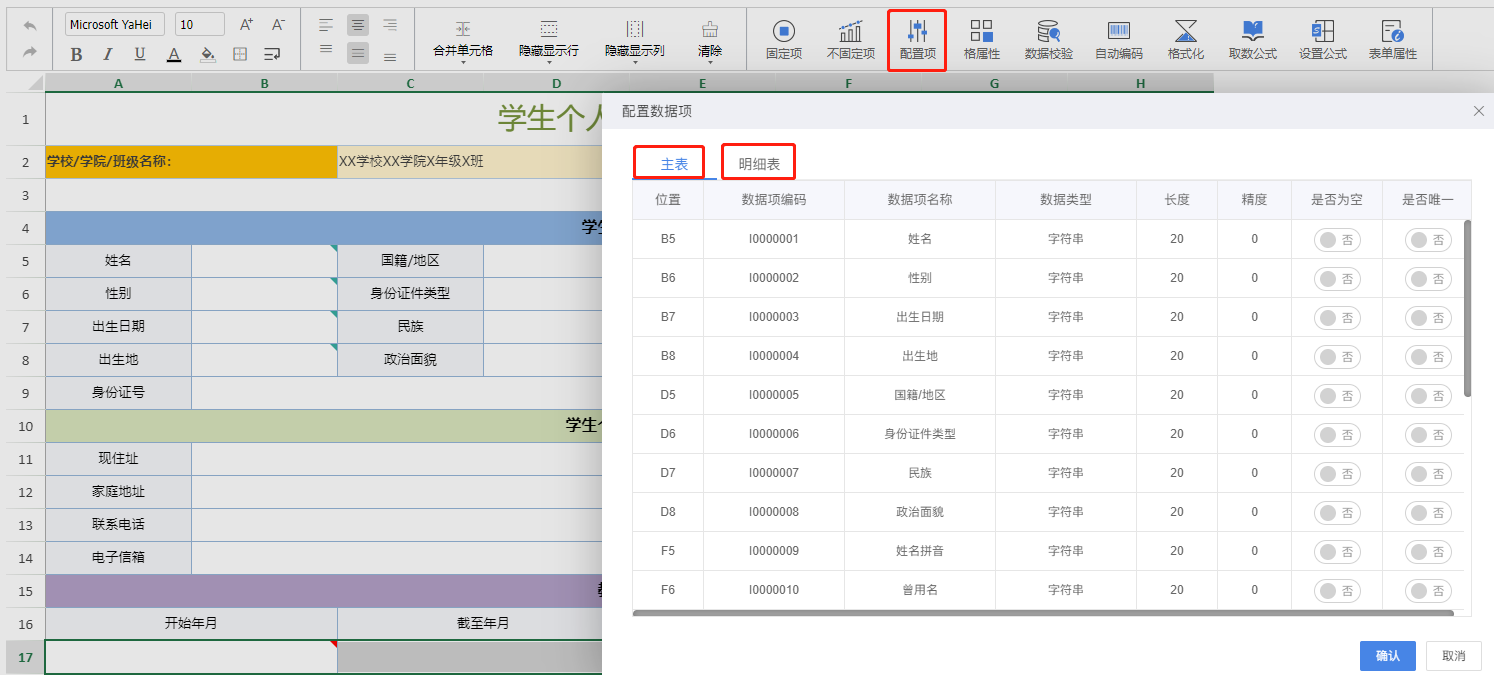Screen dimensions: 1494x675
Task: Open the 数据校验 data validation tool
Action: pos(1049,39)
